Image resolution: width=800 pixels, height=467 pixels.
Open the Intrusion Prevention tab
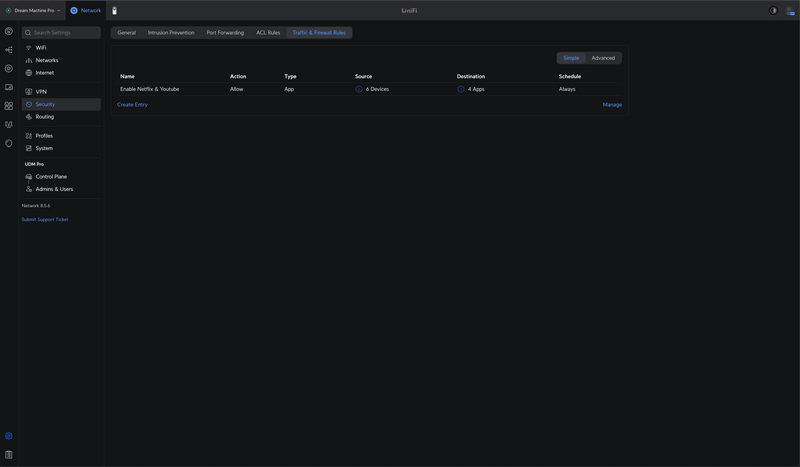[171, 33]
